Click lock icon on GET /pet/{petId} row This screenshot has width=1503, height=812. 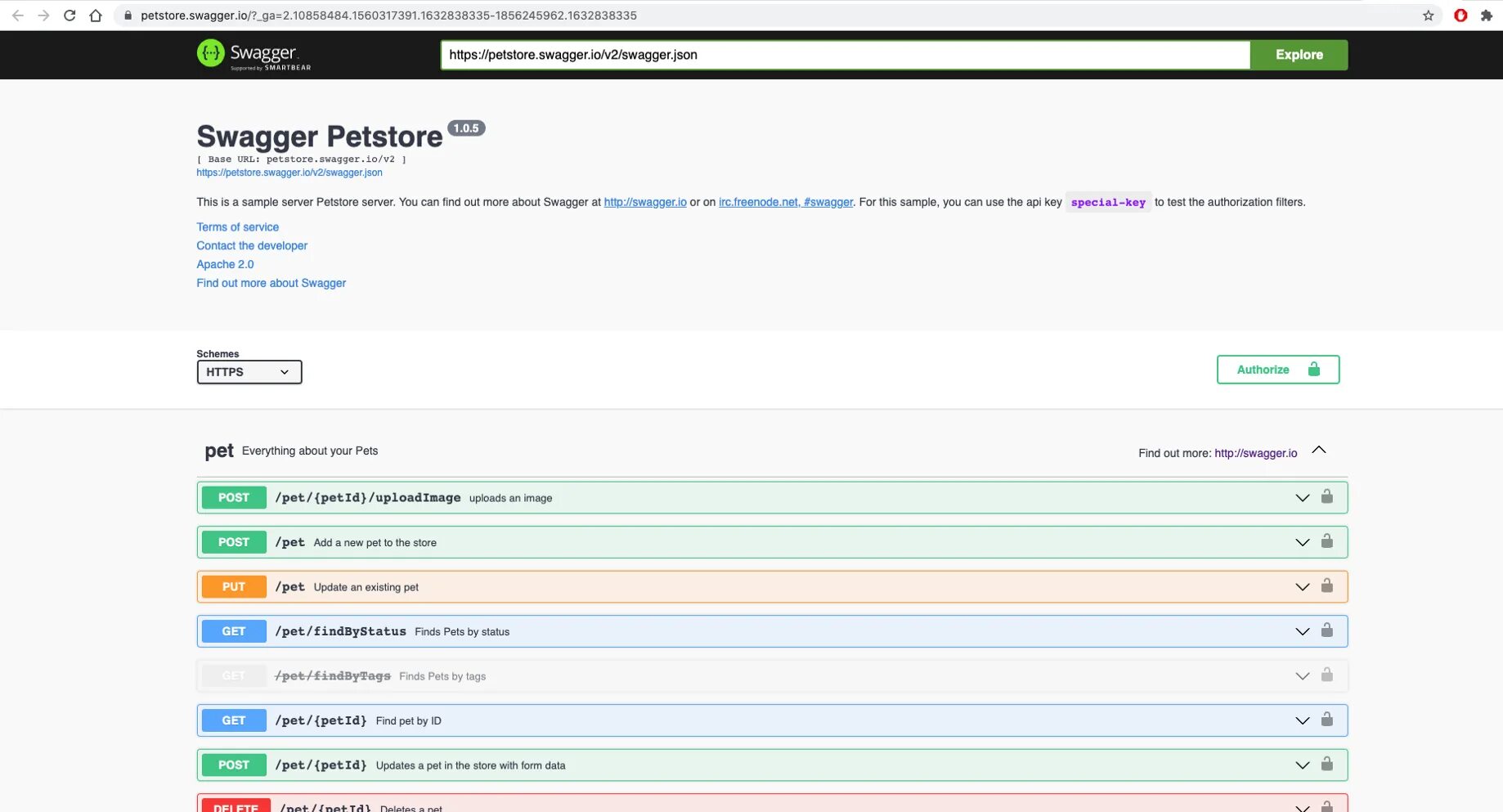coord(1327,720)
